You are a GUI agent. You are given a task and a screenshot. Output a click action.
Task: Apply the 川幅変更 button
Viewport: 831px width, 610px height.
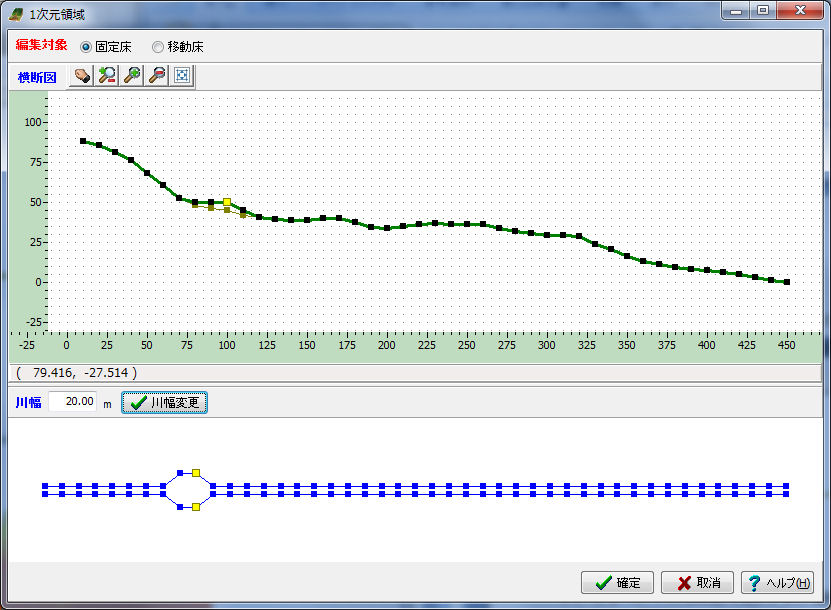[164, 402]
